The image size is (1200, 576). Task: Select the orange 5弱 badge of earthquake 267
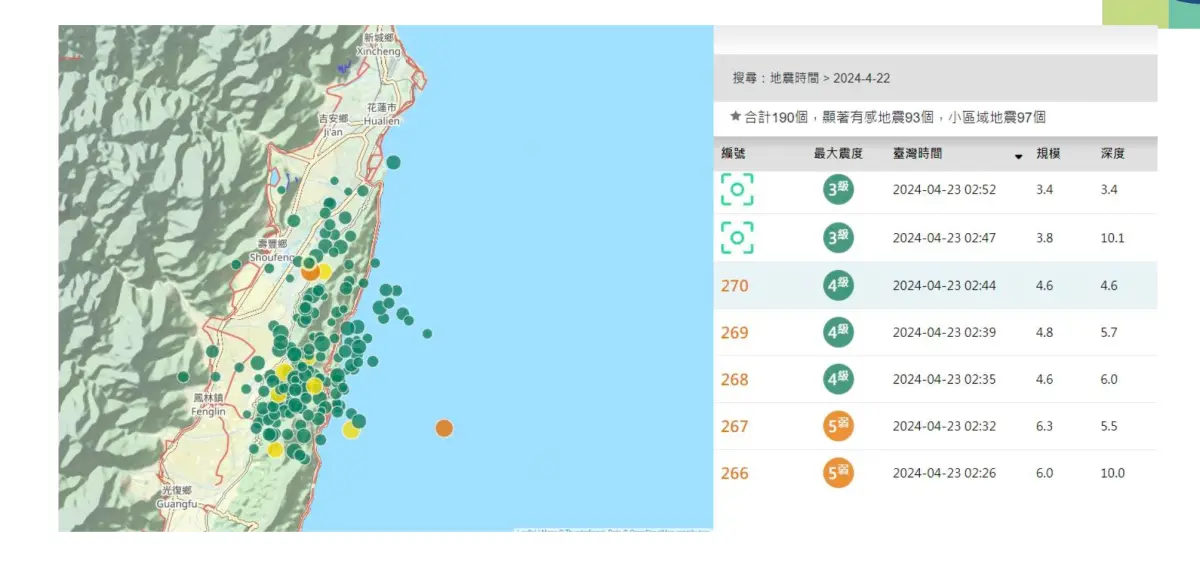(x=837, y=427)
